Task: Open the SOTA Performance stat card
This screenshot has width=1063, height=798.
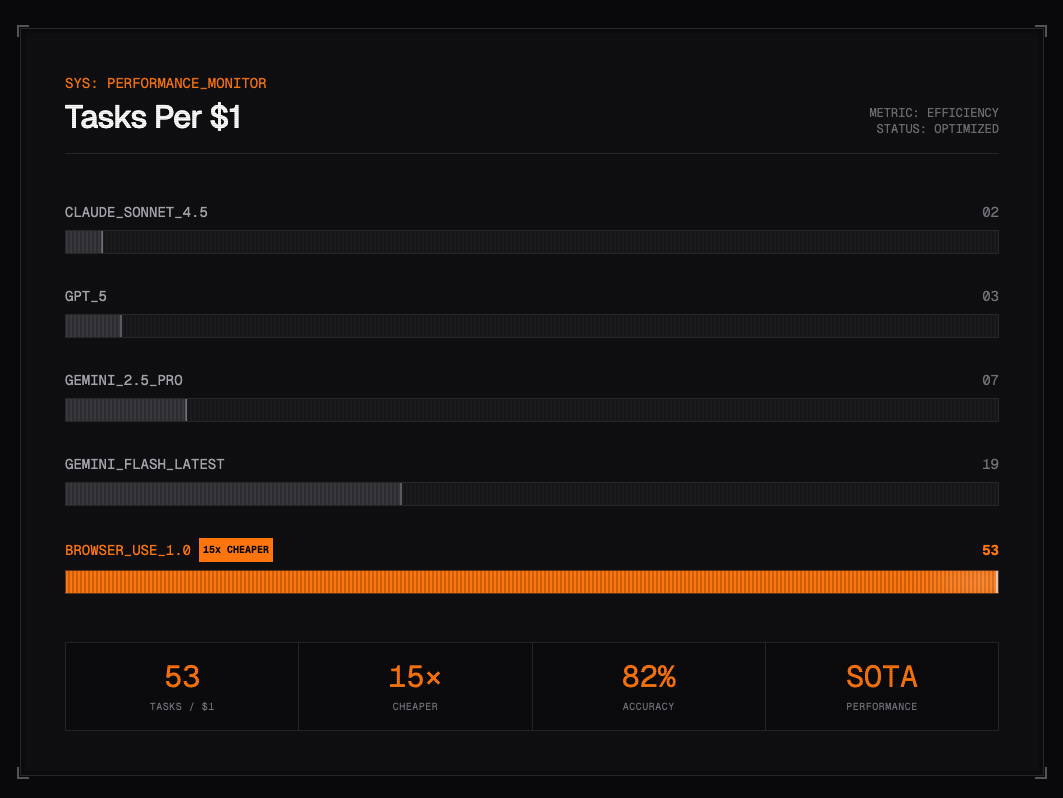Action: click(881, 686)
